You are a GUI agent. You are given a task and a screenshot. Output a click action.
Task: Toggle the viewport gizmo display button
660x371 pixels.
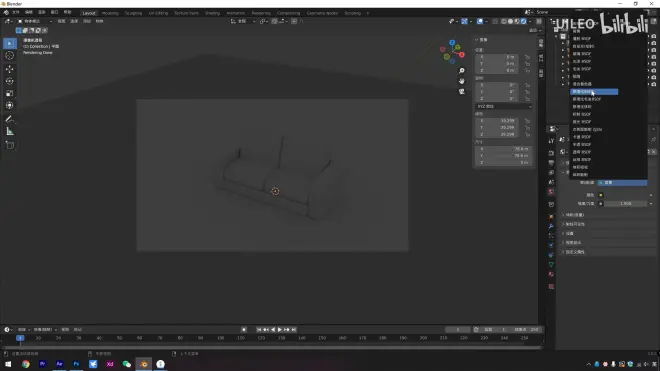464,21
